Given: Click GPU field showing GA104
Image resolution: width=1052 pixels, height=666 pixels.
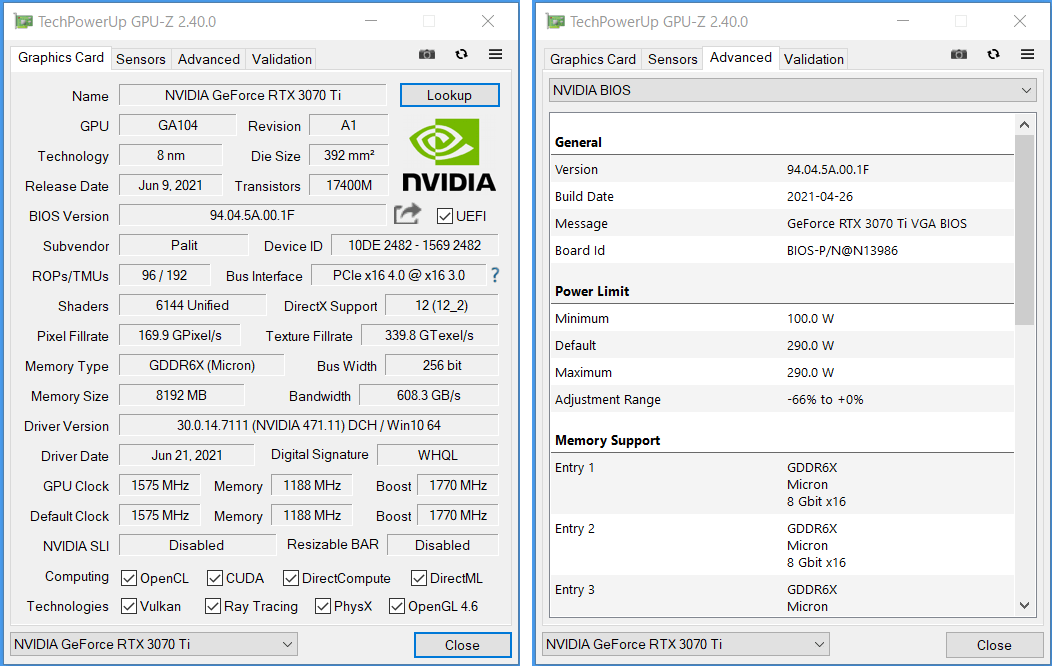Looking at the screenshot, I should tap(178, 125).
